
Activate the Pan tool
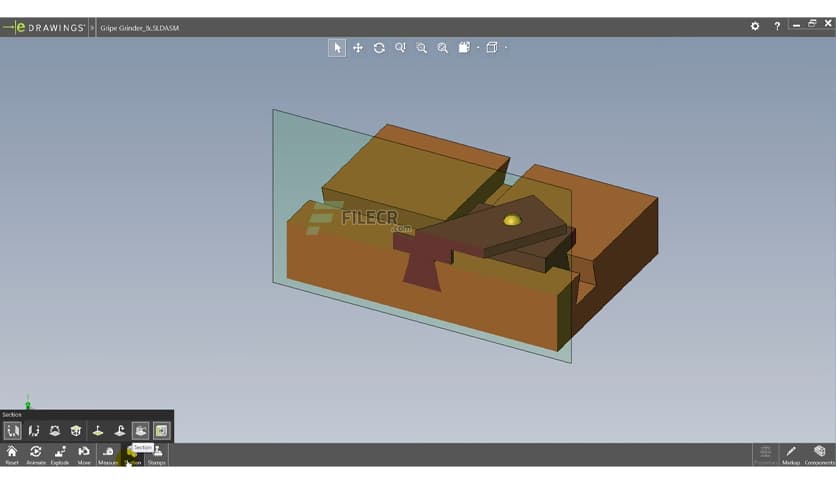coord(358,48)
